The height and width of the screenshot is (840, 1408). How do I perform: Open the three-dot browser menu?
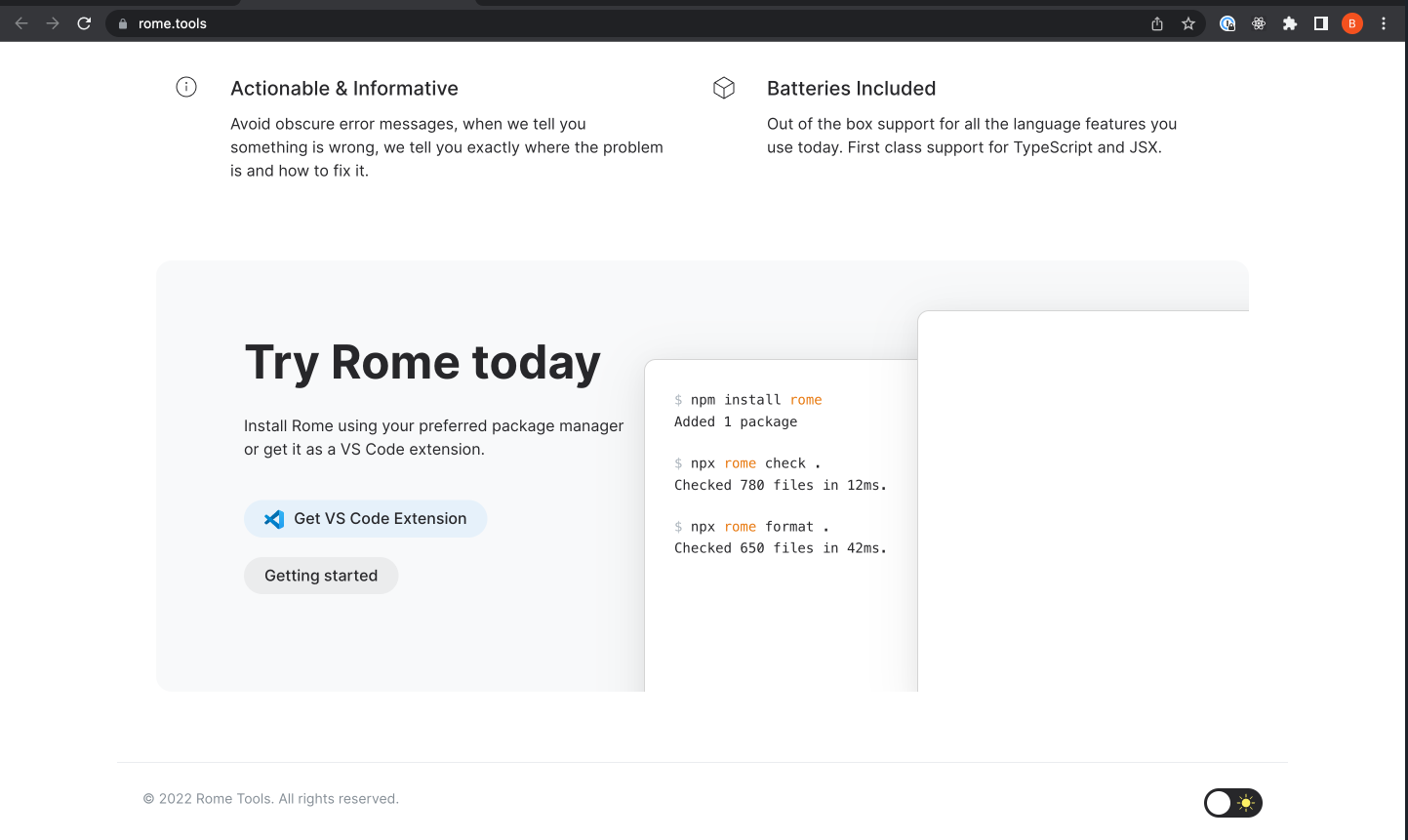pyautogui.click(x=1385, y=22)
